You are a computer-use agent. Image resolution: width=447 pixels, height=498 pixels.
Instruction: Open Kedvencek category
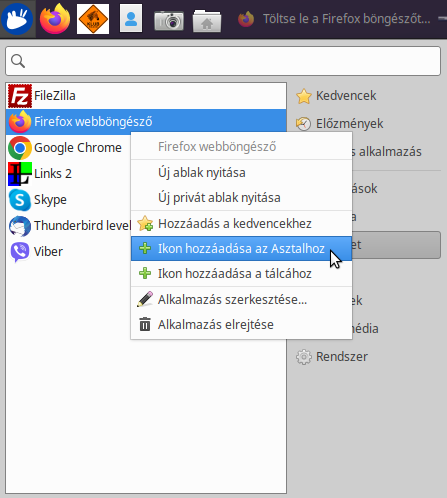pos(367,96)
